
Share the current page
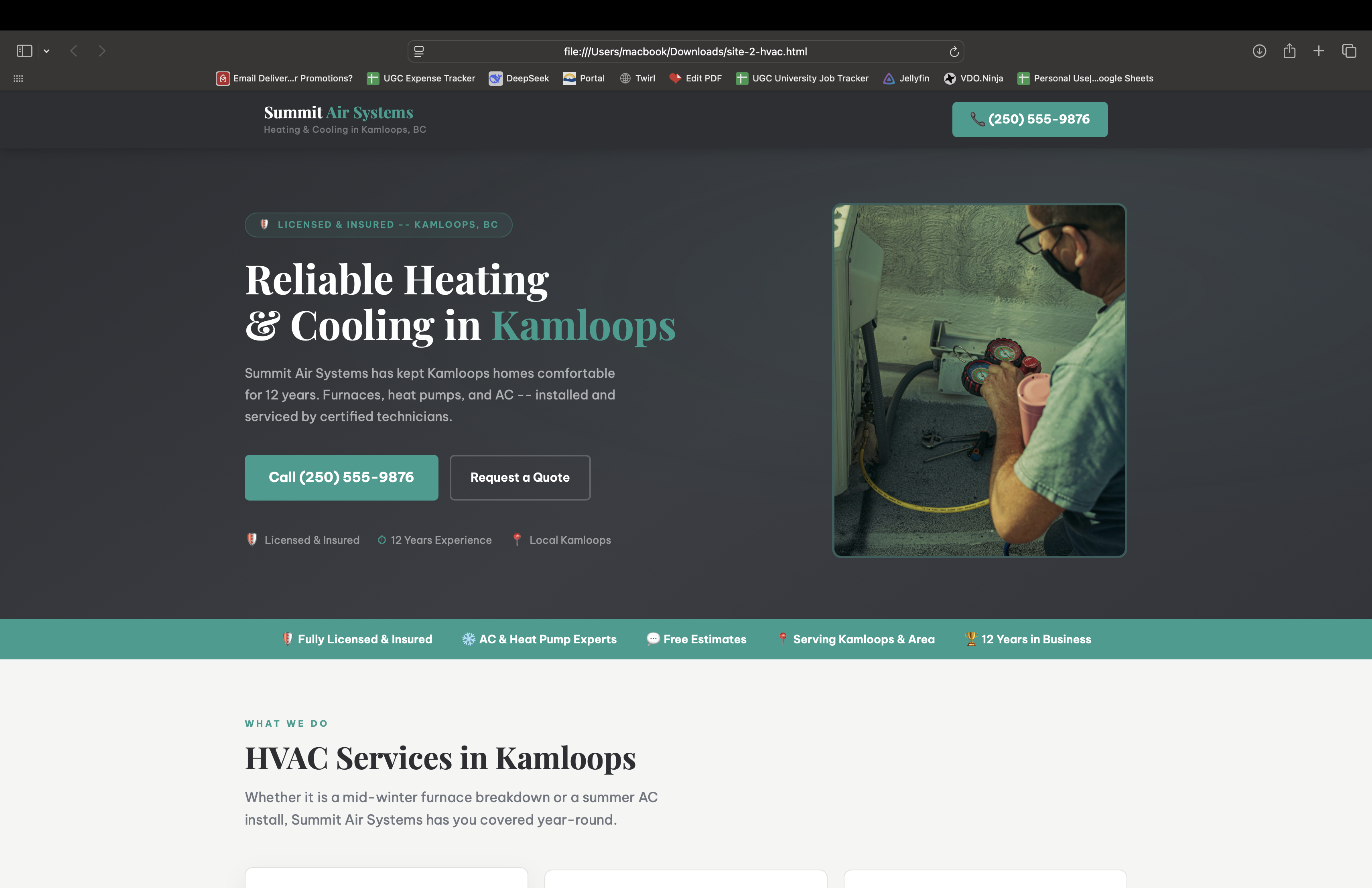[1290, 51]
